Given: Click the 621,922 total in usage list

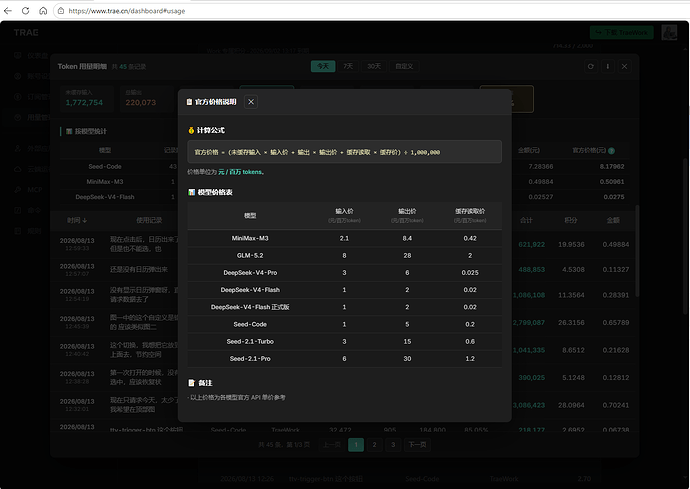Looking at the screenshot, I should [x=532, y=244].
